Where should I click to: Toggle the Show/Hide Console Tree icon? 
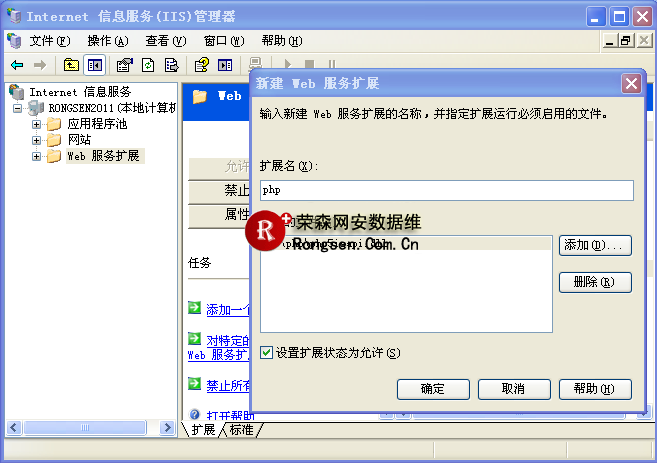95,65
